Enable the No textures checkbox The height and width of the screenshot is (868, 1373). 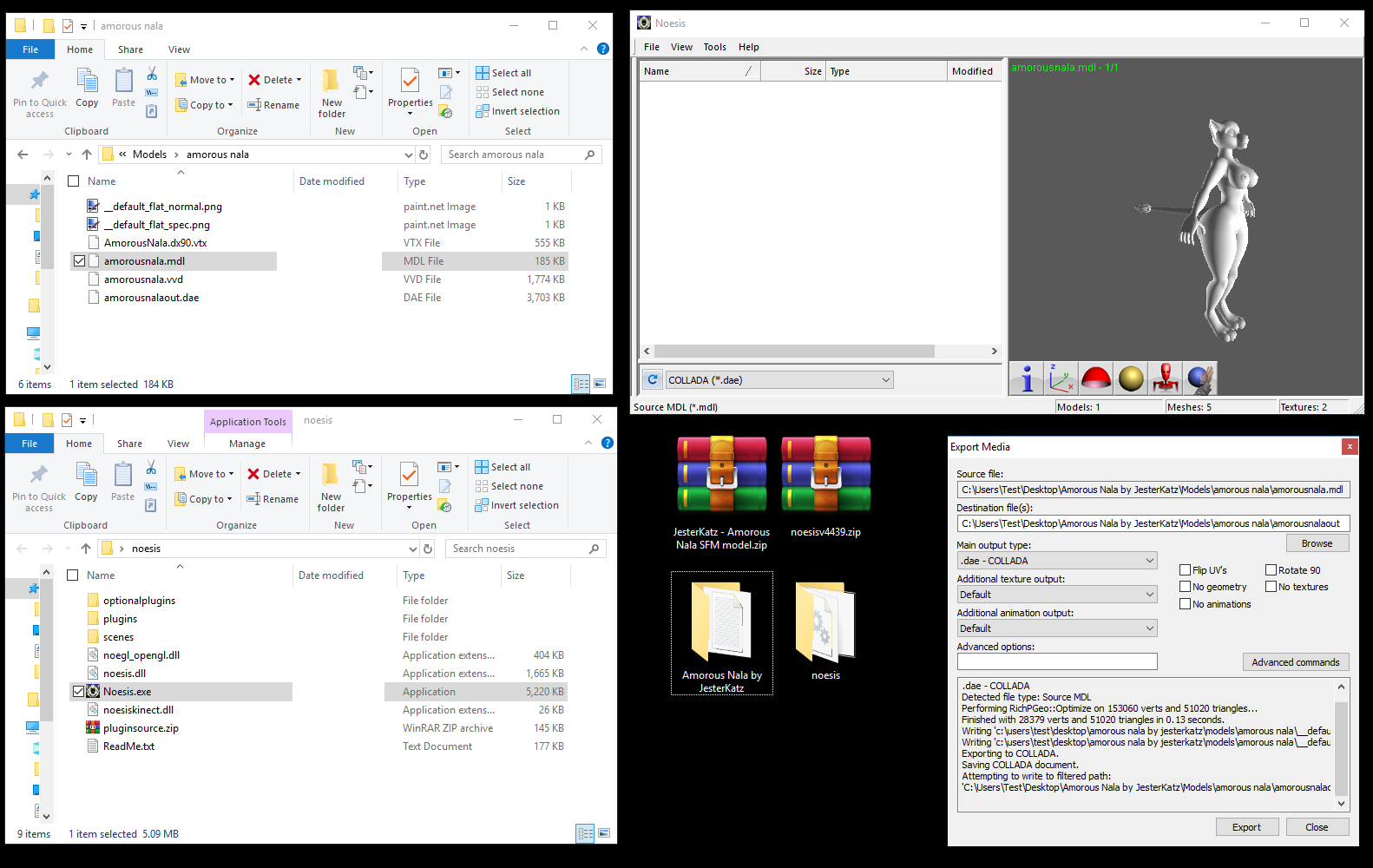[x=1271, y=587]
